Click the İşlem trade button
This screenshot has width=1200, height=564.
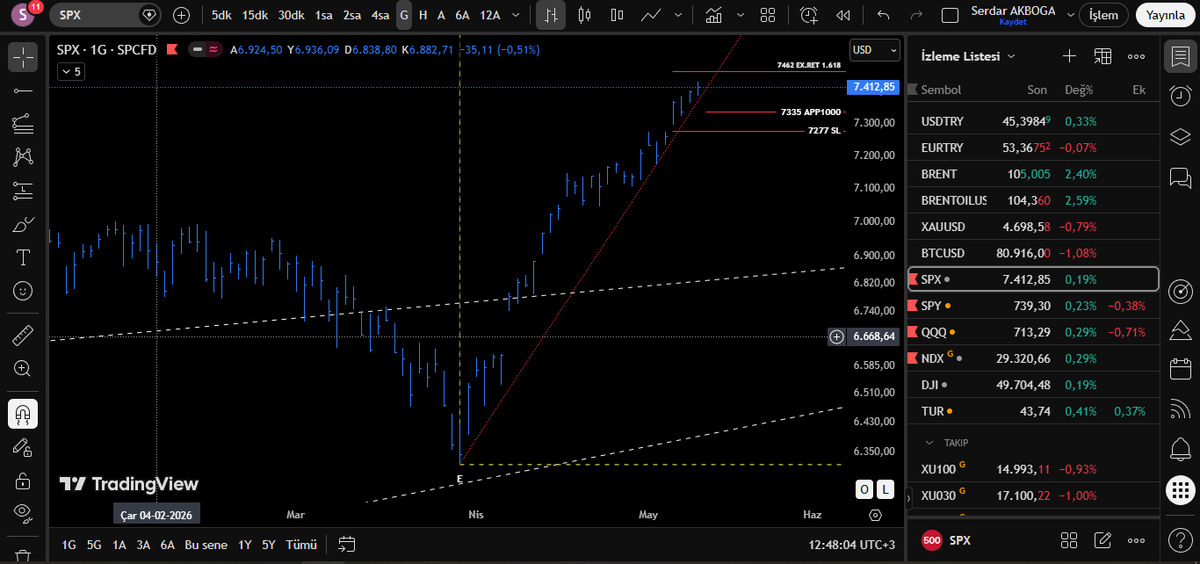pos(1103,15)
